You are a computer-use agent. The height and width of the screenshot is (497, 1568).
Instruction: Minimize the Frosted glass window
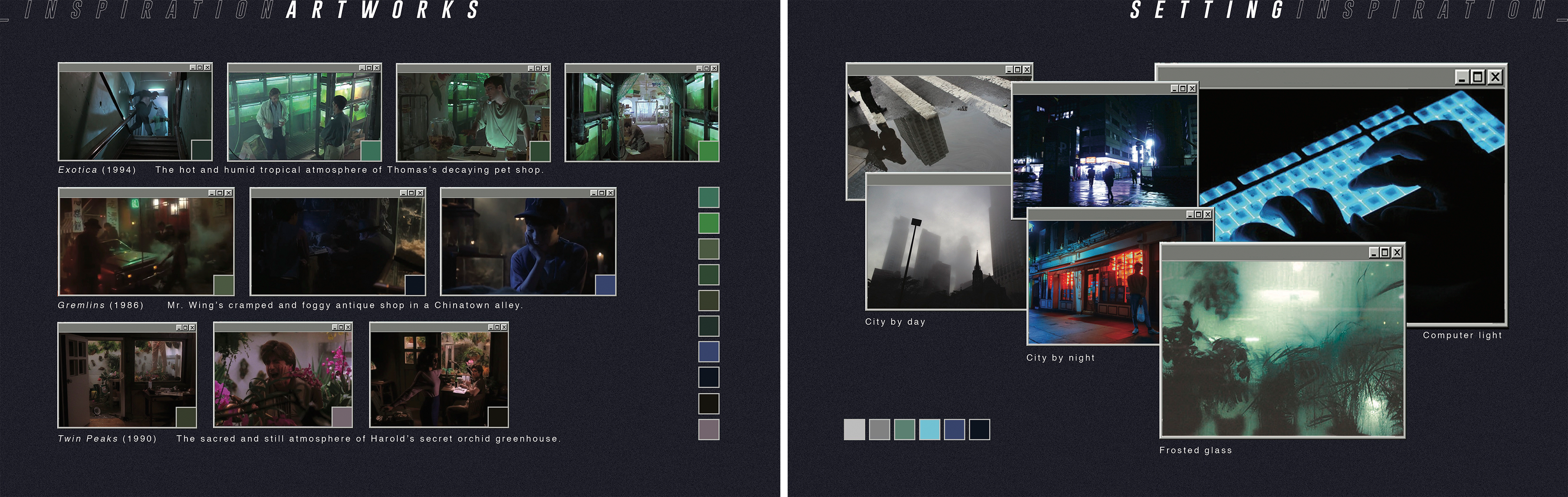[x=1374, y=252]
